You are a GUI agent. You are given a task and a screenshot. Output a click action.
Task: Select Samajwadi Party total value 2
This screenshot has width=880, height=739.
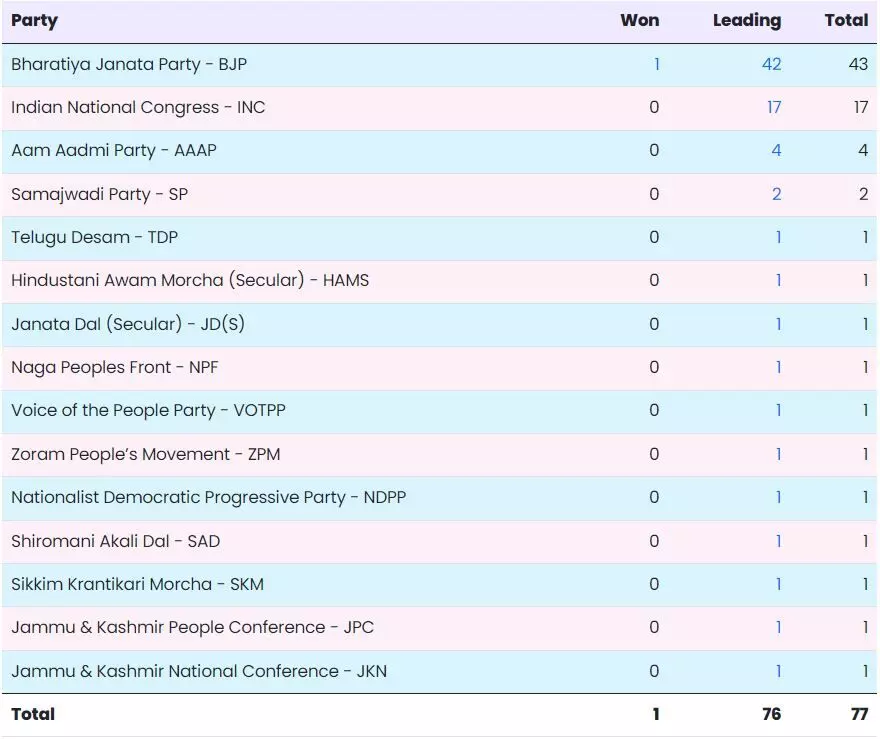coord(863,194)
